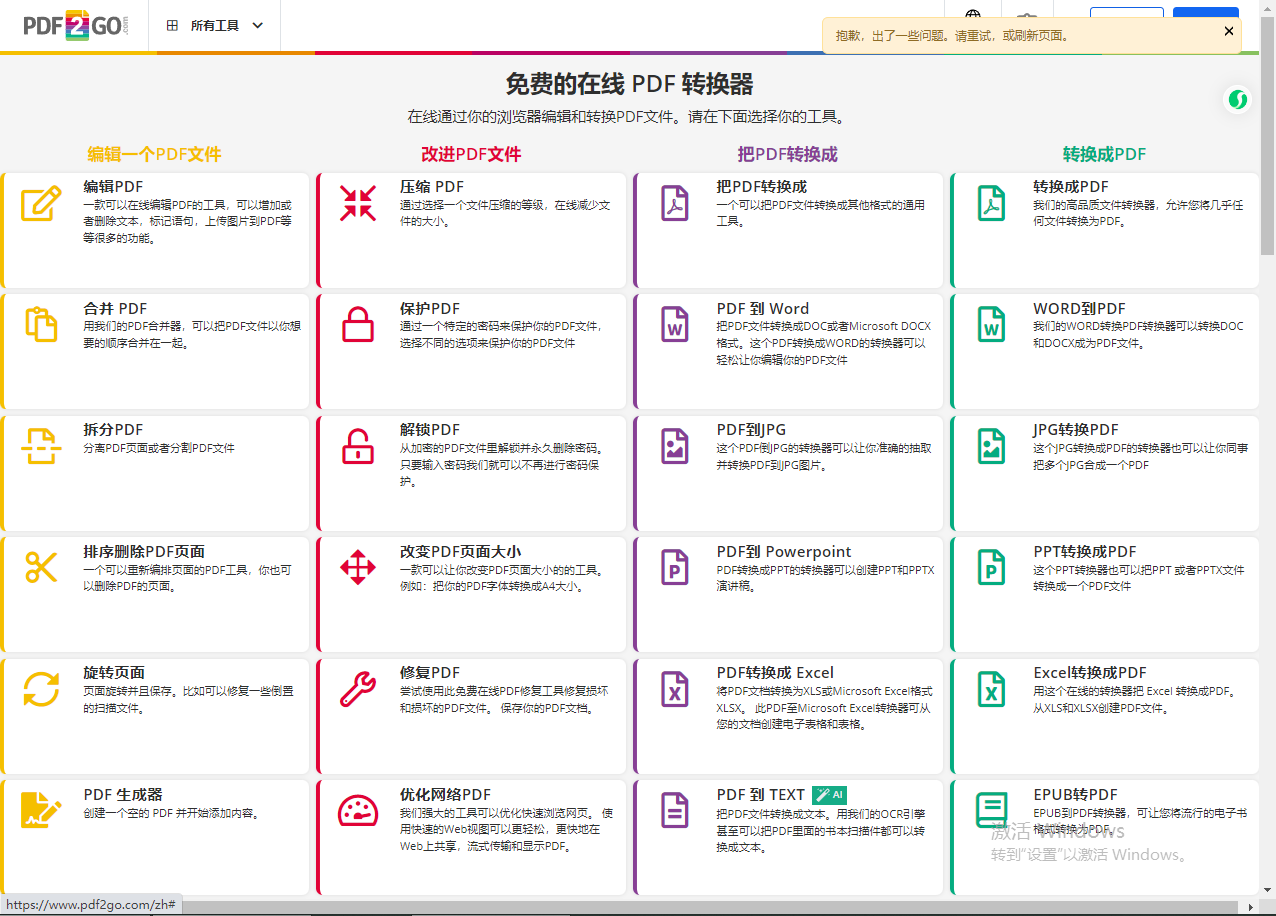Click the AI badge beside PDF 到 TEXT

(x=830, y=795)
